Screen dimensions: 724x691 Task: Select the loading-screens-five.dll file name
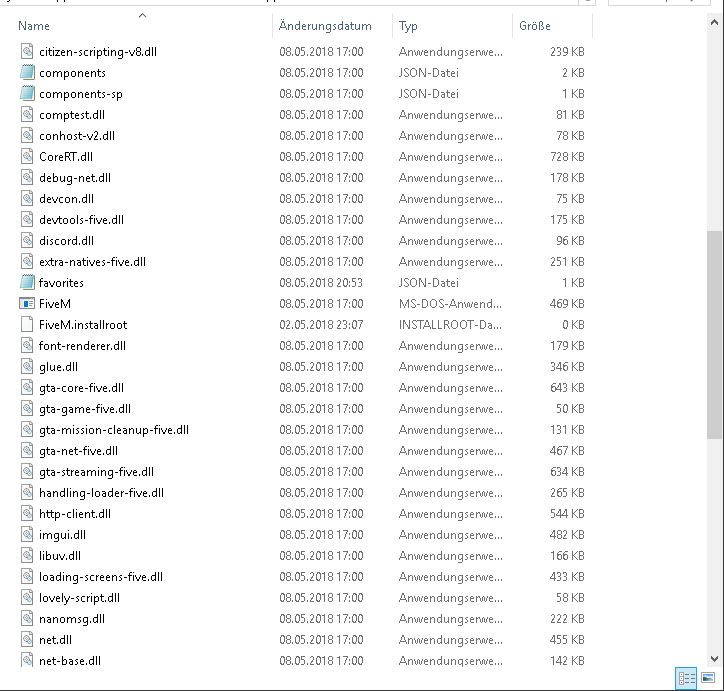(101, 577)
